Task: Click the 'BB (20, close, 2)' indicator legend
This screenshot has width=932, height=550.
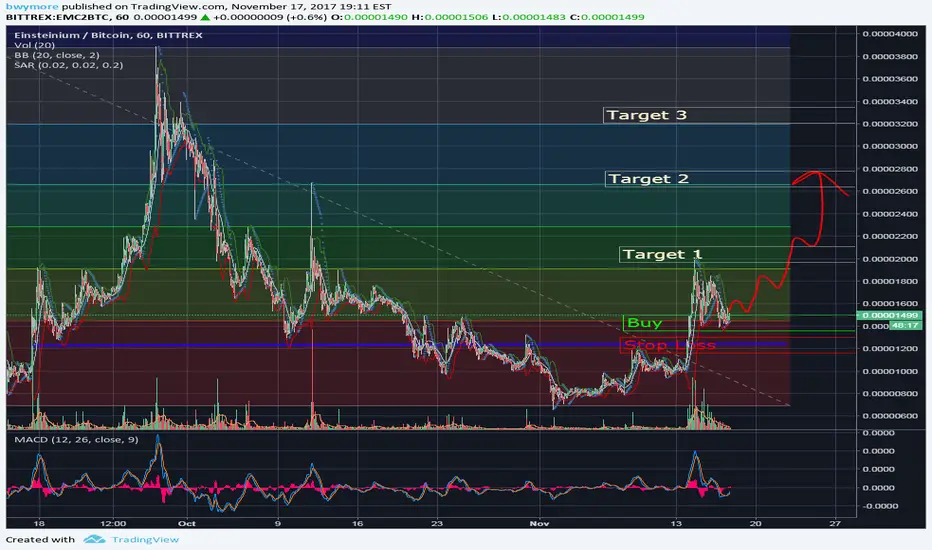Action: coord(57,55)
